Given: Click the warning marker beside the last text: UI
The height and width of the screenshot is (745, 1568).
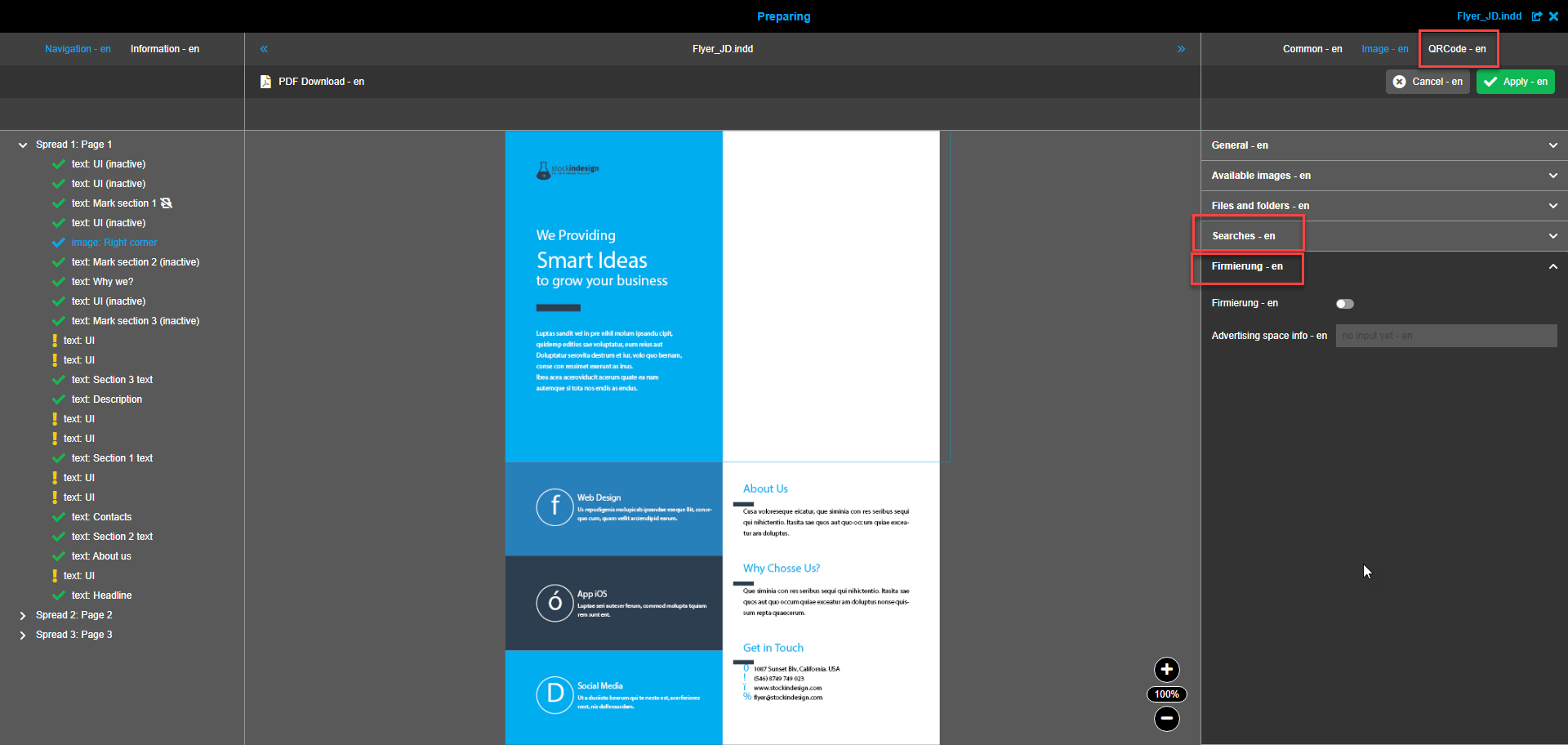Looking at the screenshot, I should pos(55,575).
